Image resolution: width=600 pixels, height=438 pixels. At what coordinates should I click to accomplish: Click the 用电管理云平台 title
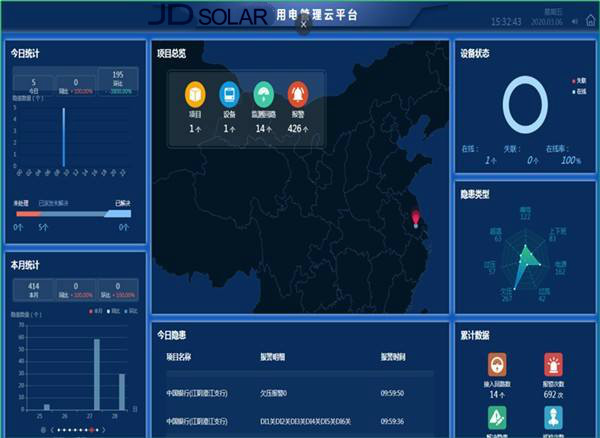tap(316, 15)
